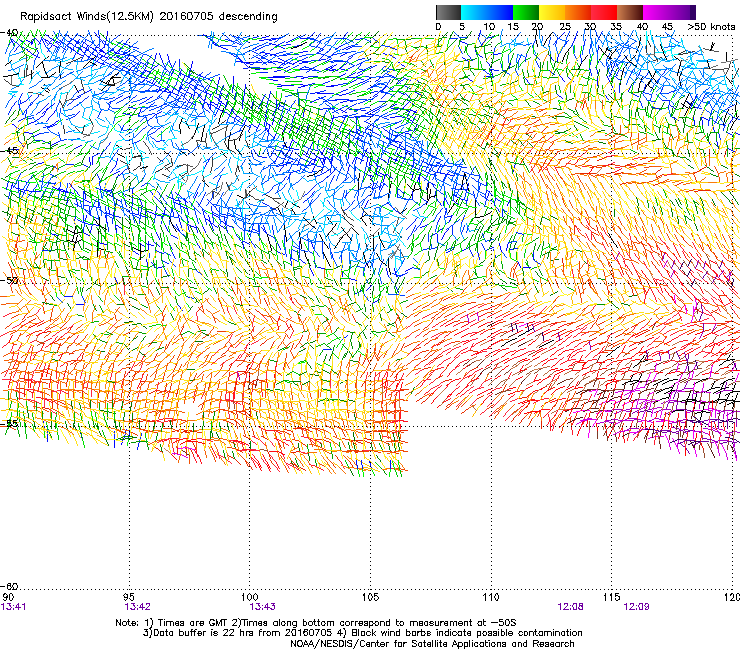Click the brown 35-40 knots color bar segment
This screenshot has width=740, height=650.
[630, 12]
